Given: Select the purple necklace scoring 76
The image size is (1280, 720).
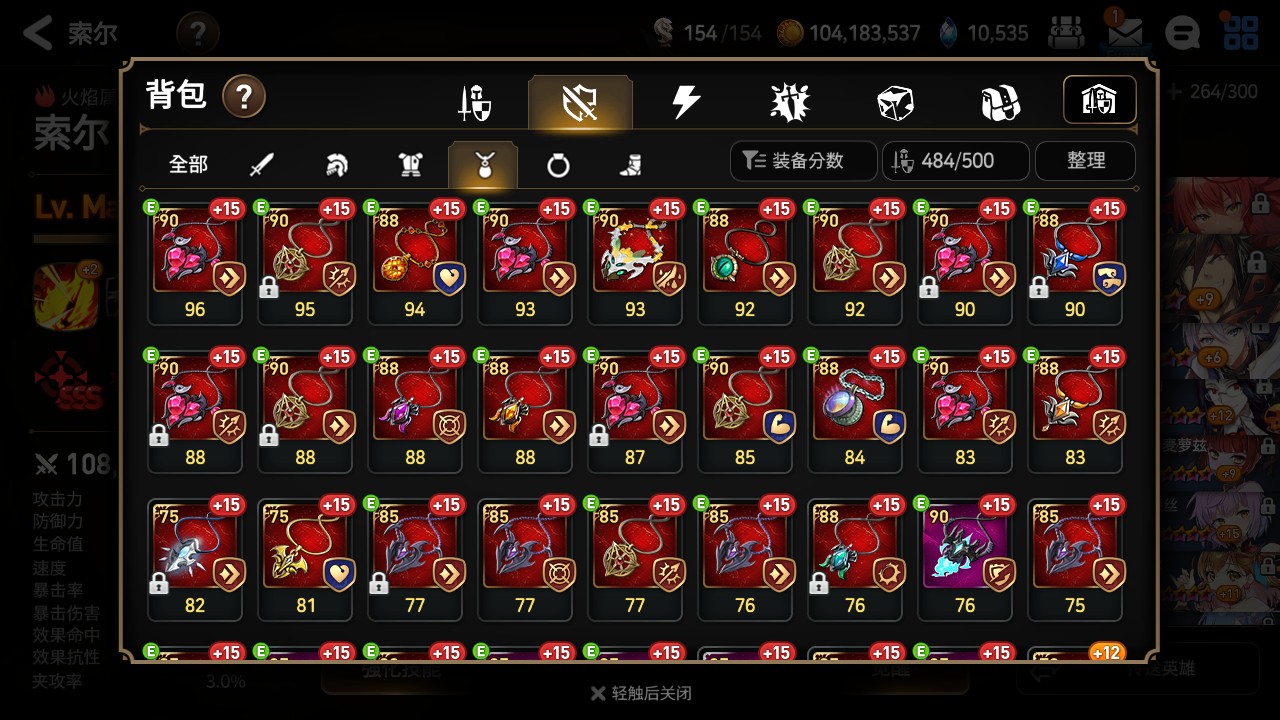Looking at the screenshot, I should tap(965, 558).
